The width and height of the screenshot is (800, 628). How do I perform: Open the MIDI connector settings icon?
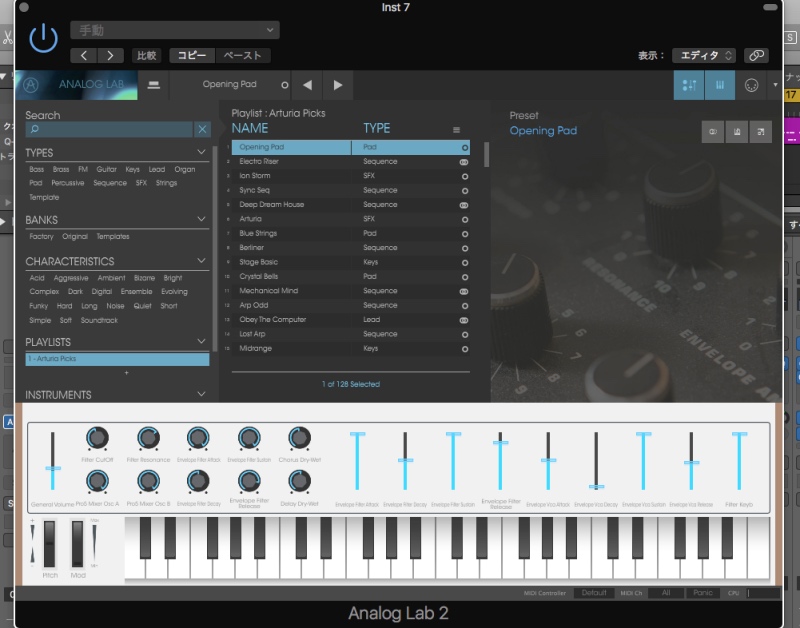pyautogui.click(x=751, y=85)
